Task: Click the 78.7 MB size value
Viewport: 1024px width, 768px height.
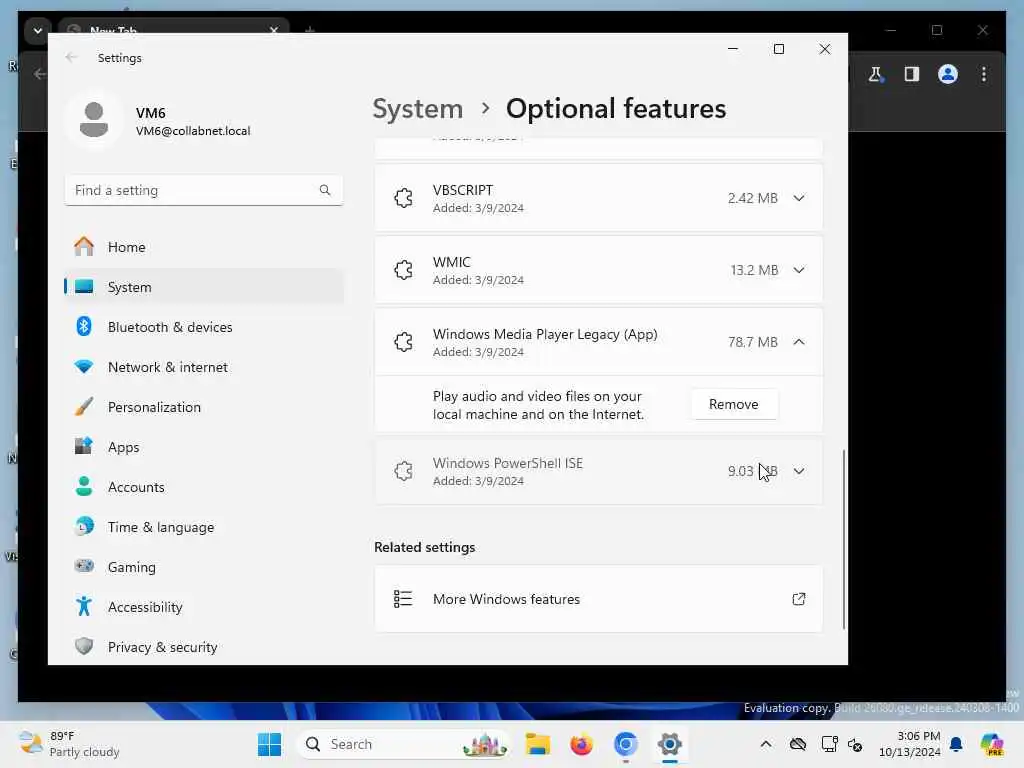Action: point(752,342)
